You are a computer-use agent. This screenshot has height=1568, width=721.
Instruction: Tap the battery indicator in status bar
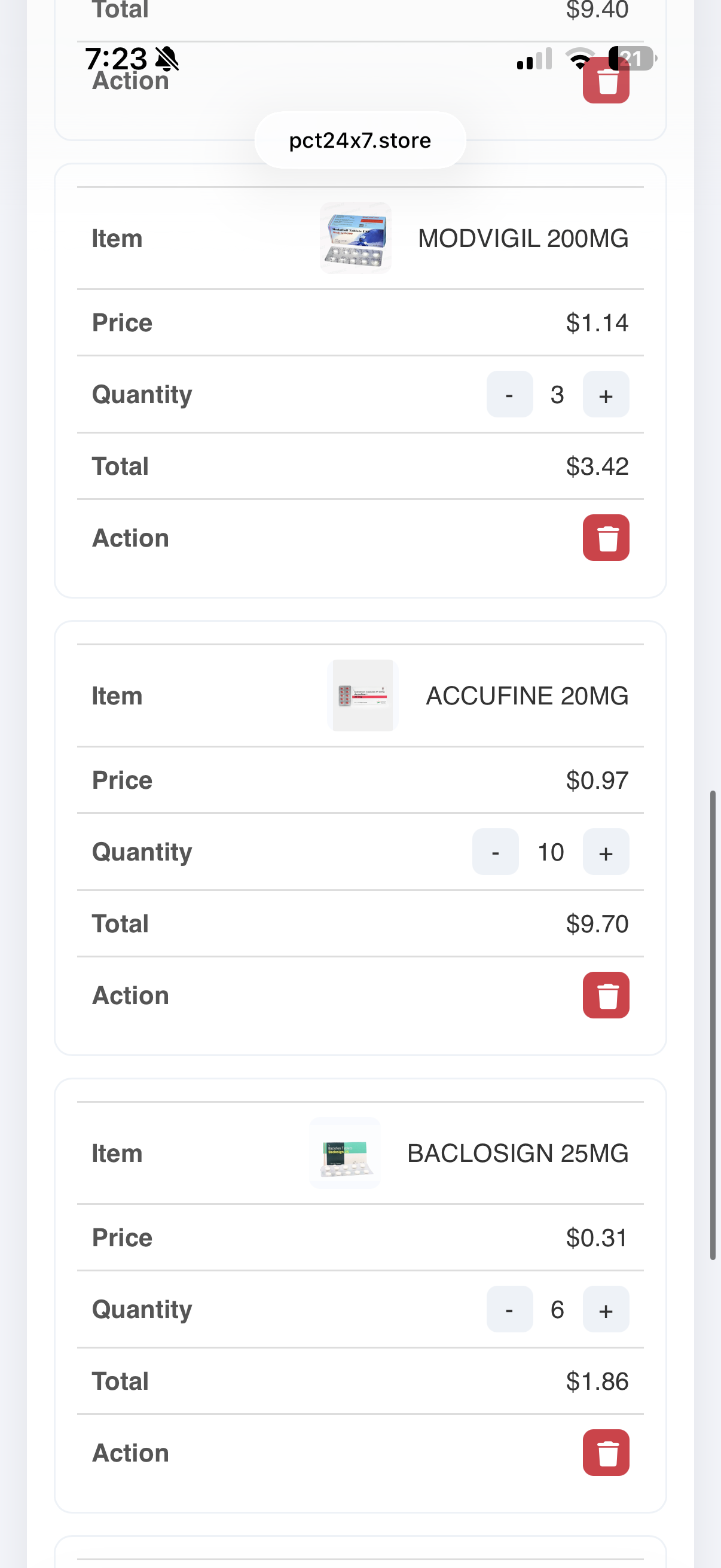(631, 59)
